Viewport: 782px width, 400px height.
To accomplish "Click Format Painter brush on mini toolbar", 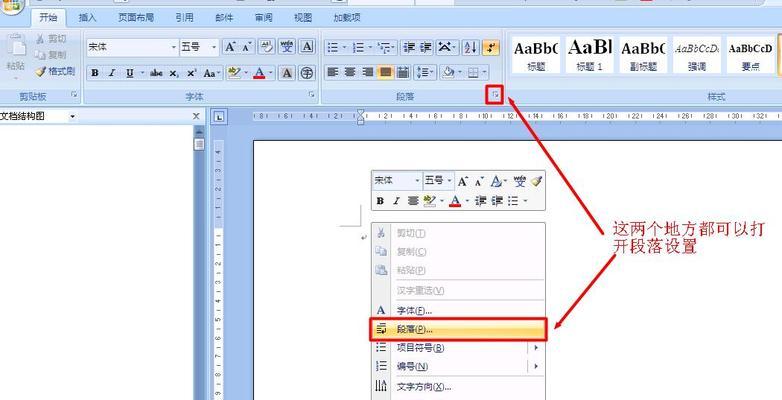I will [536, 182].
